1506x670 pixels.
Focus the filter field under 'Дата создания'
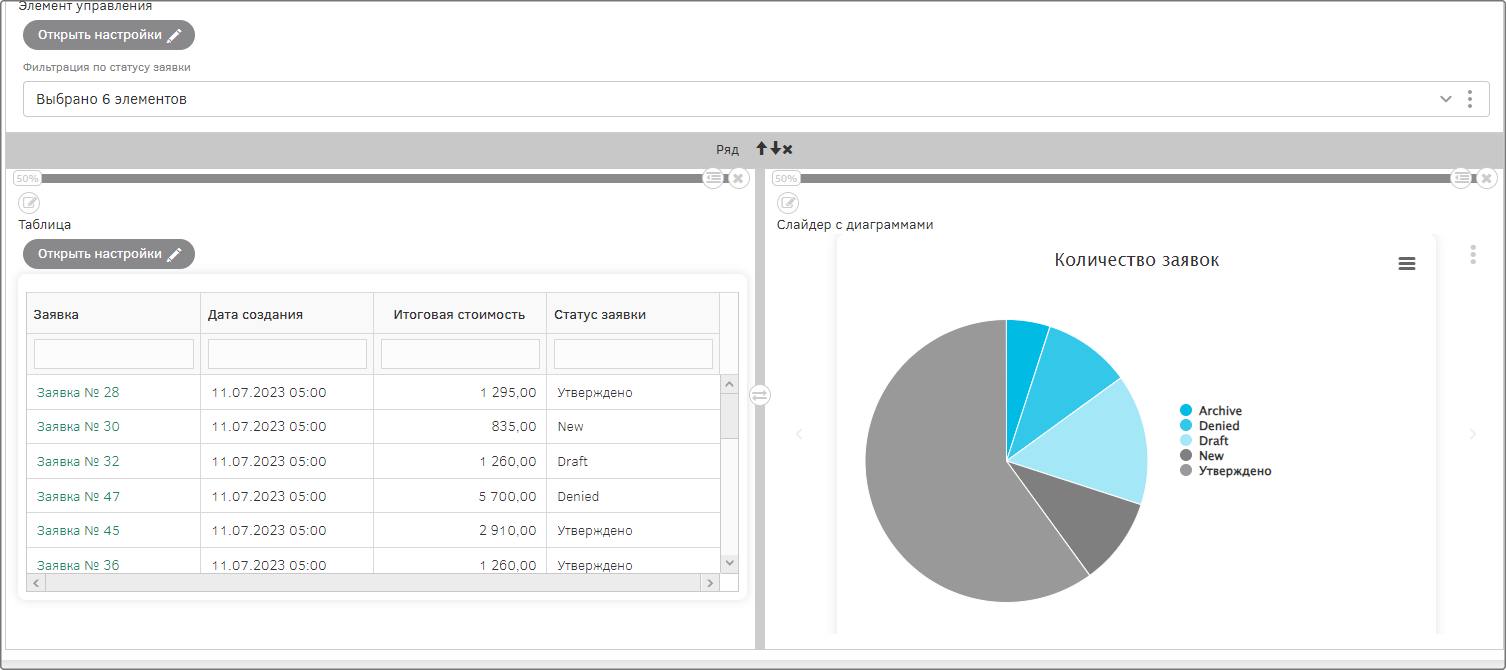[287, 354]
